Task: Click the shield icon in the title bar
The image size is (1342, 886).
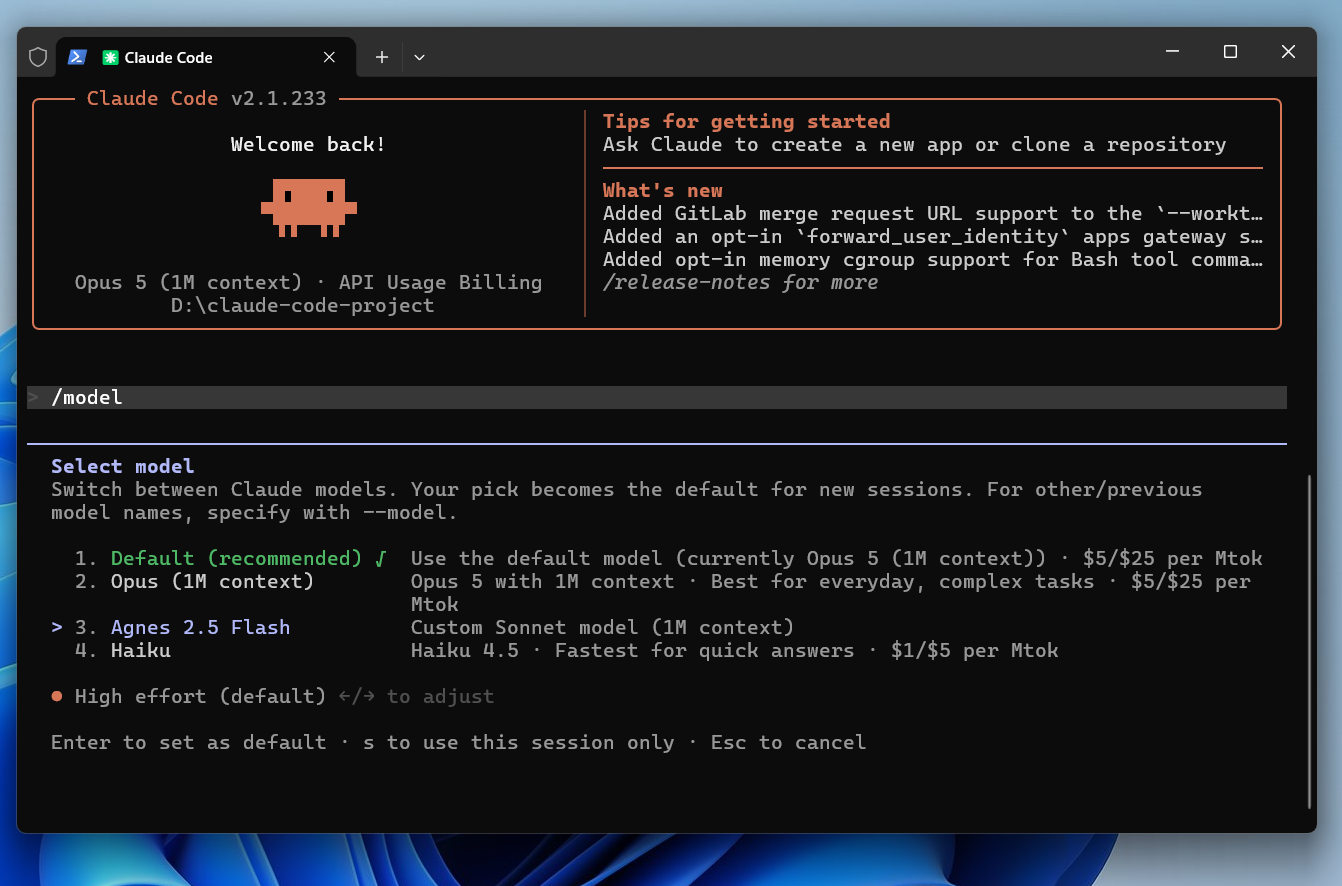Action: [x=38, y=57]
